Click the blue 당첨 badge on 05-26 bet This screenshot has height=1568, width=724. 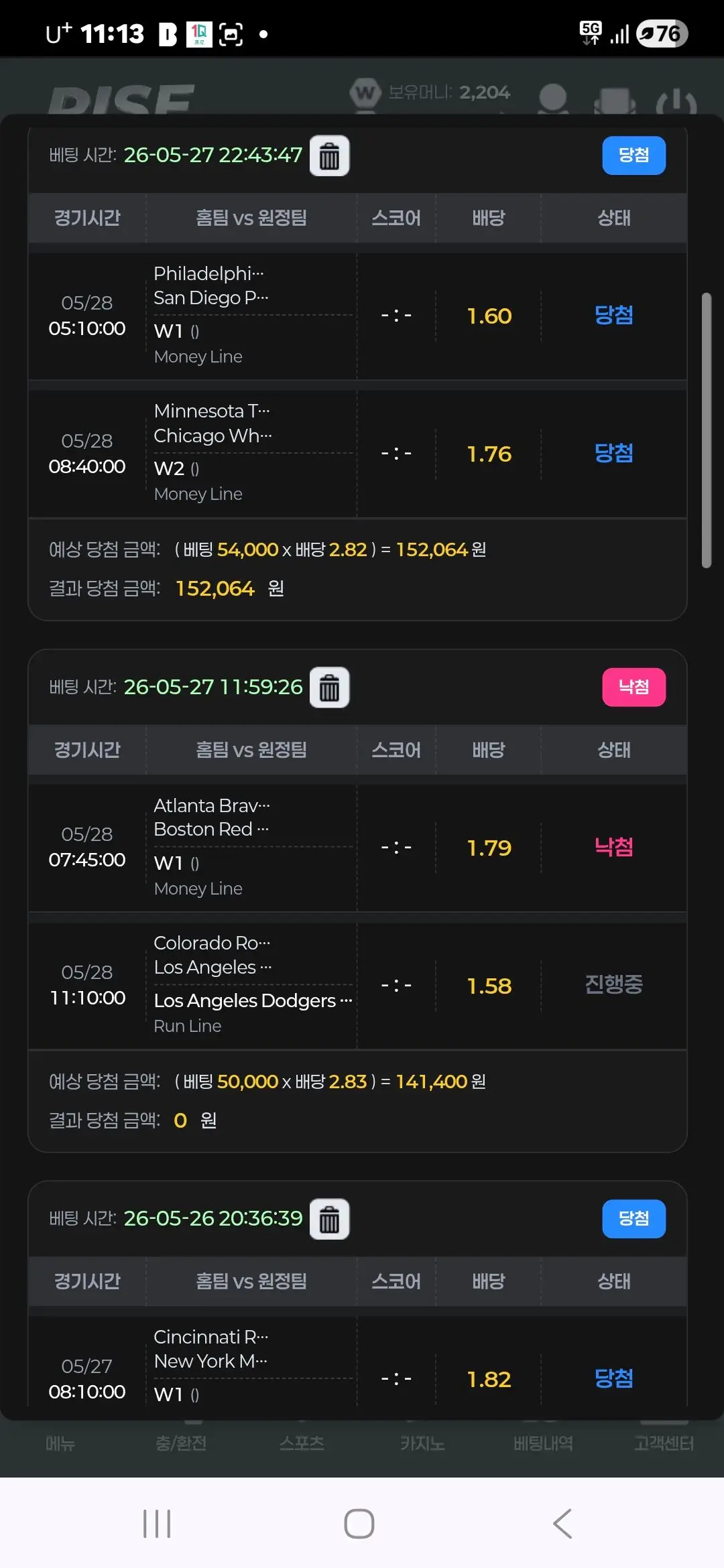click(x=633, y=1218)
